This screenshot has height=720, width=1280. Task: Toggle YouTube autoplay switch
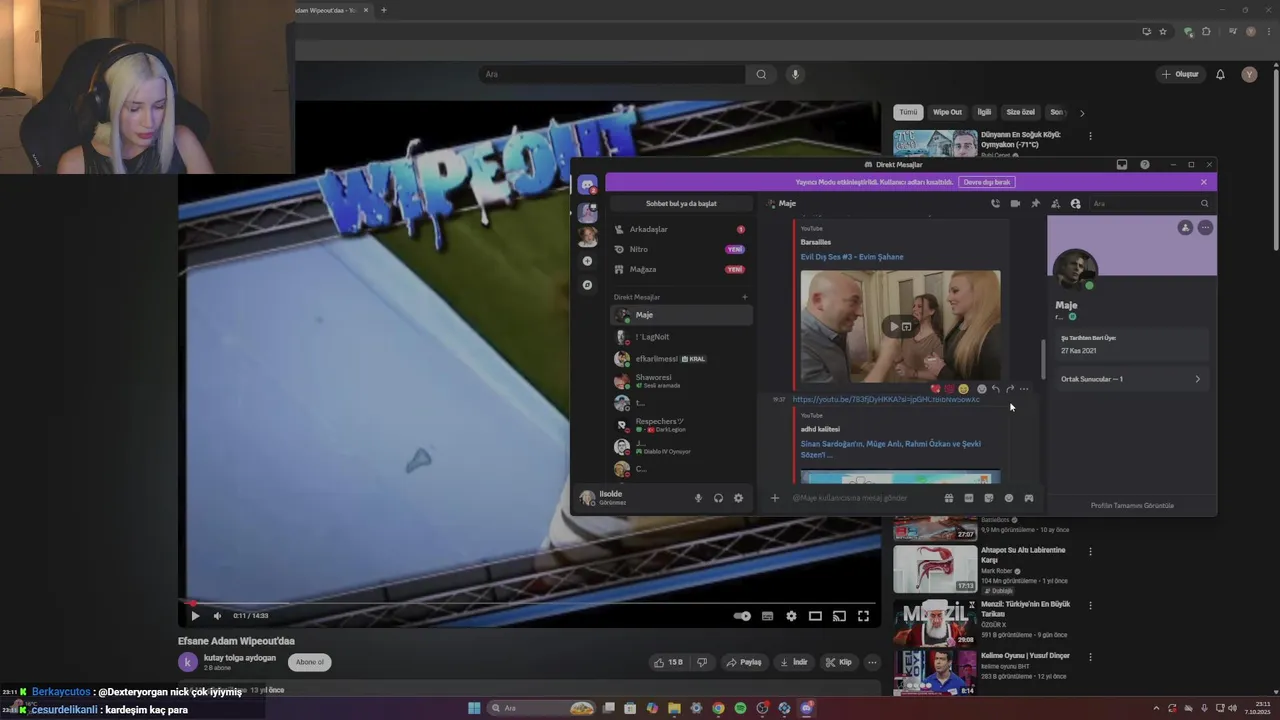742,616
